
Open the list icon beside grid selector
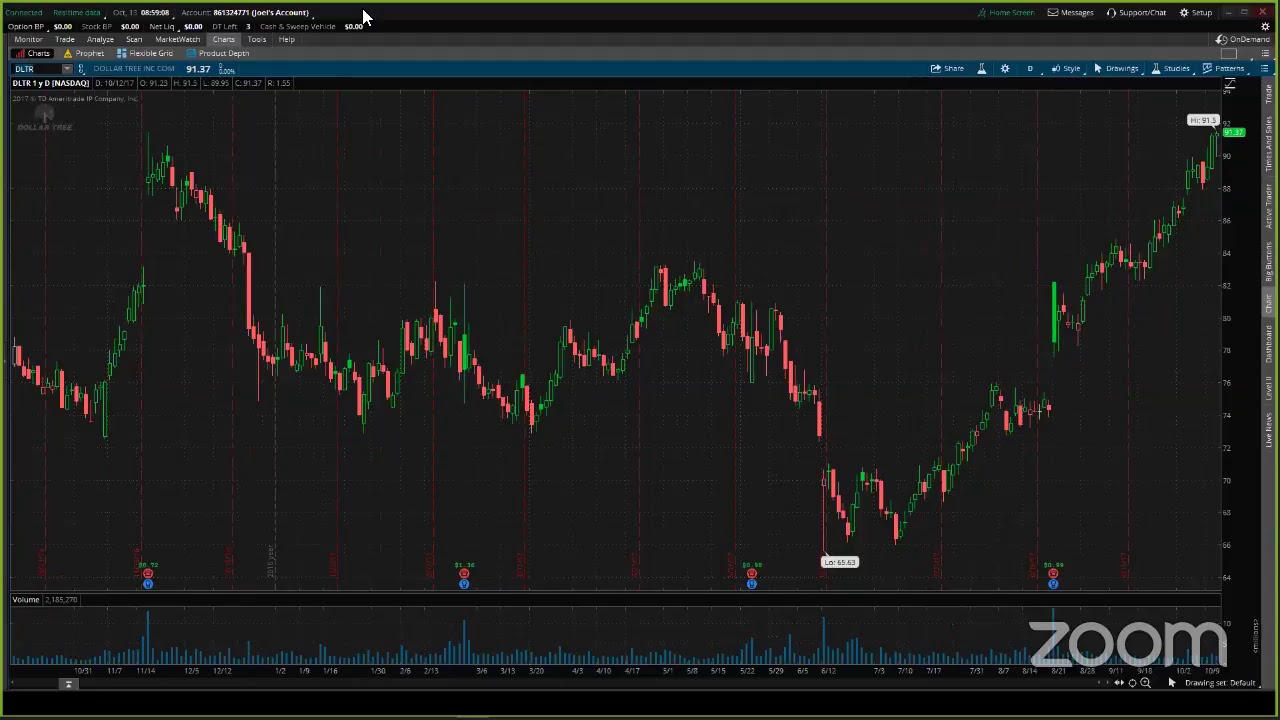tap(1263, 53)
